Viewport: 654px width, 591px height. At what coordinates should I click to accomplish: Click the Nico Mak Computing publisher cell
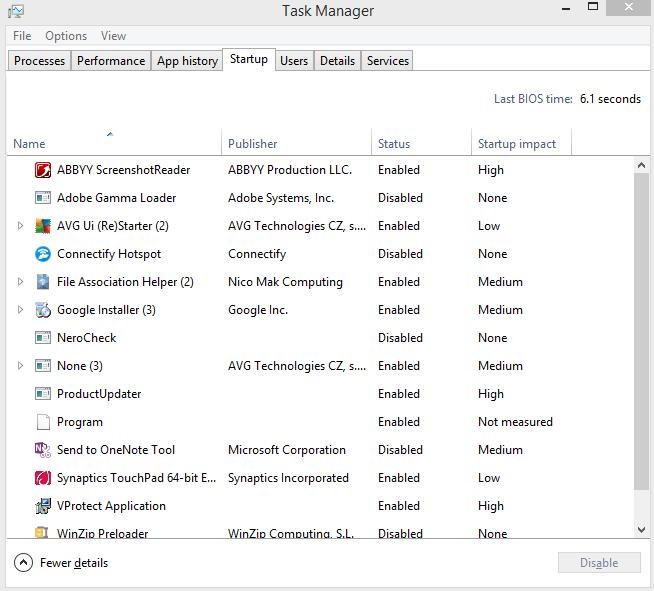click(285, 282)
